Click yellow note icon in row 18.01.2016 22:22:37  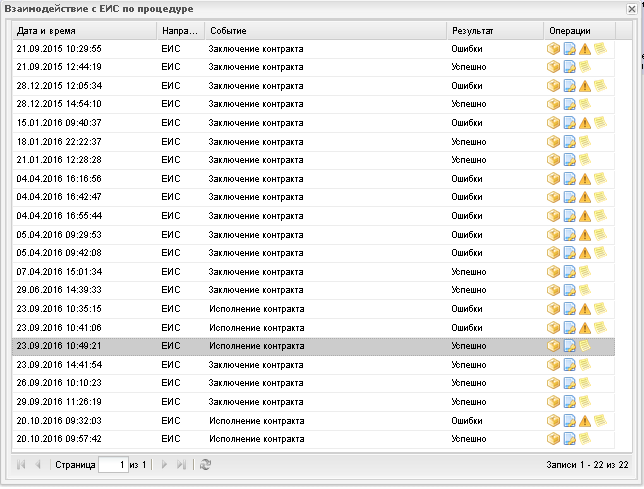click(x=585, y=142)
